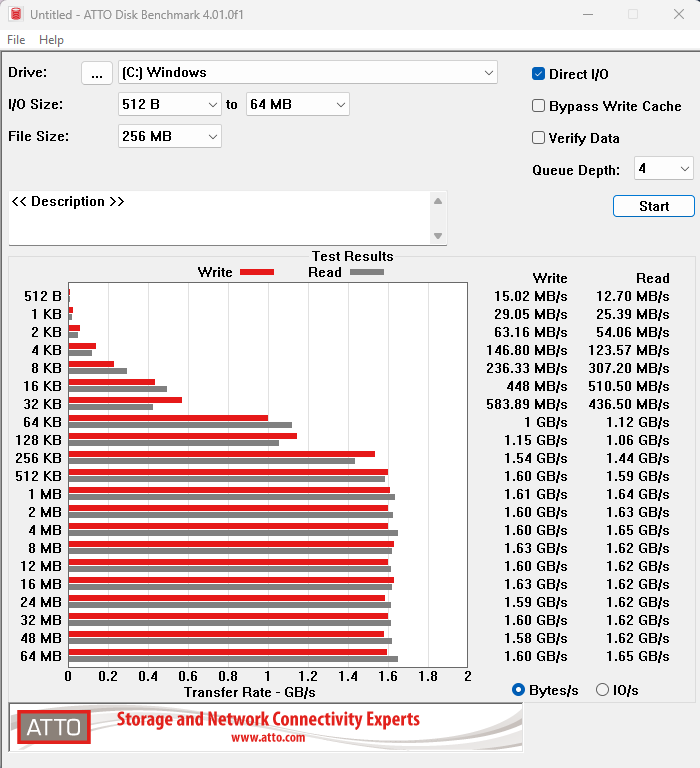Click the gray Read legend swatch
This screenshot has height=768, width=700.
[367, 272]
